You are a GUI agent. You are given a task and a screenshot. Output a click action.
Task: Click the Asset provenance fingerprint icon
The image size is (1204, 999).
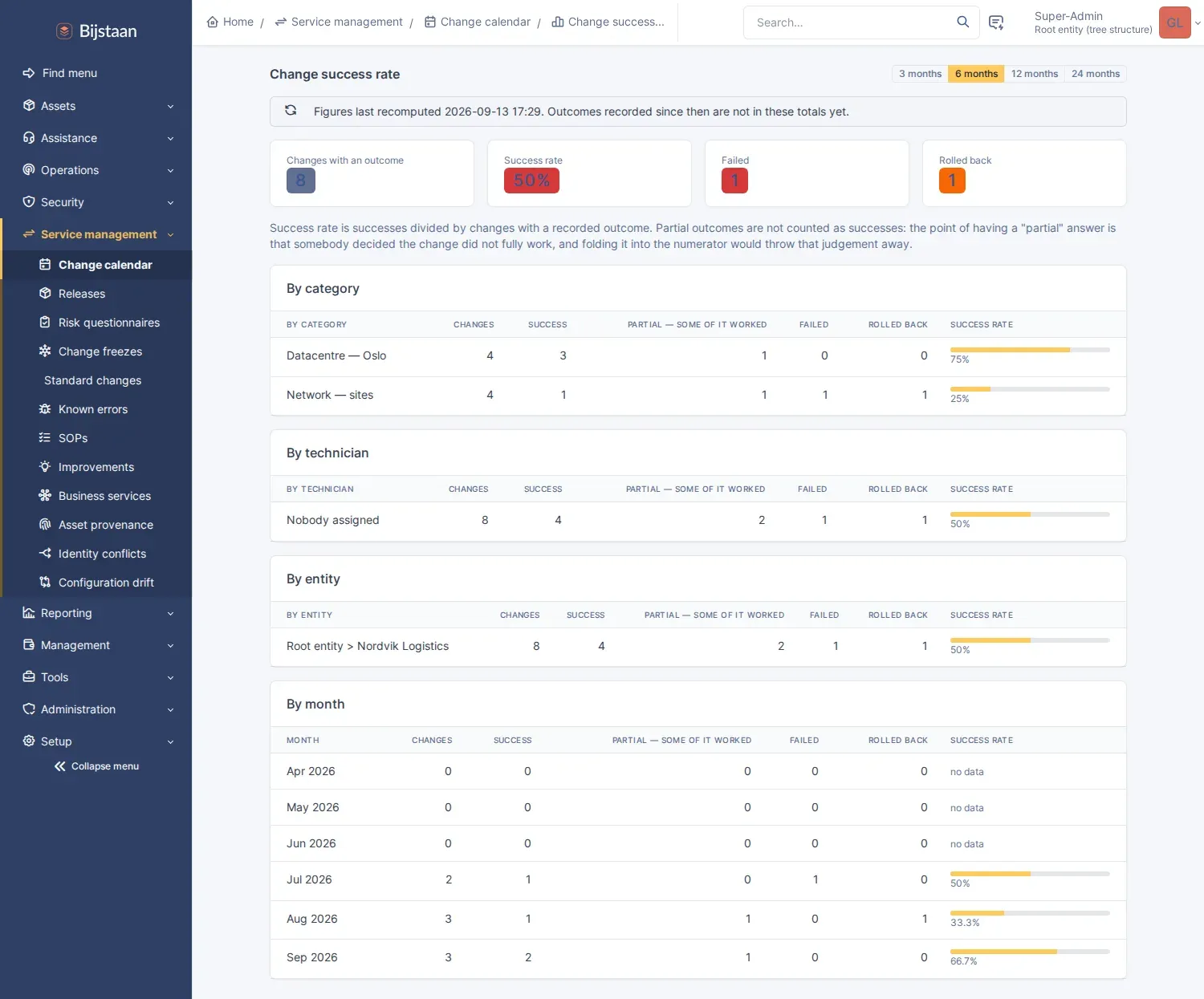point(45,525)
